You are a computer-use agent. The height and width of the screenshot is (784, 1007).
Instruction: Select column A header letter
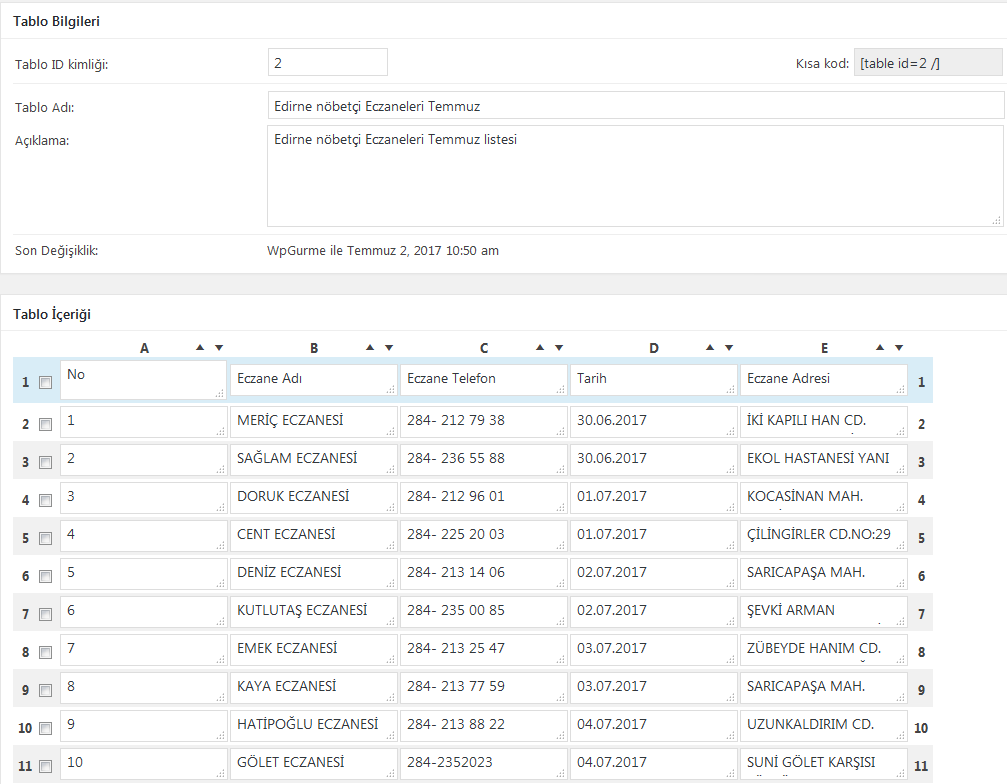pos(144,348)
